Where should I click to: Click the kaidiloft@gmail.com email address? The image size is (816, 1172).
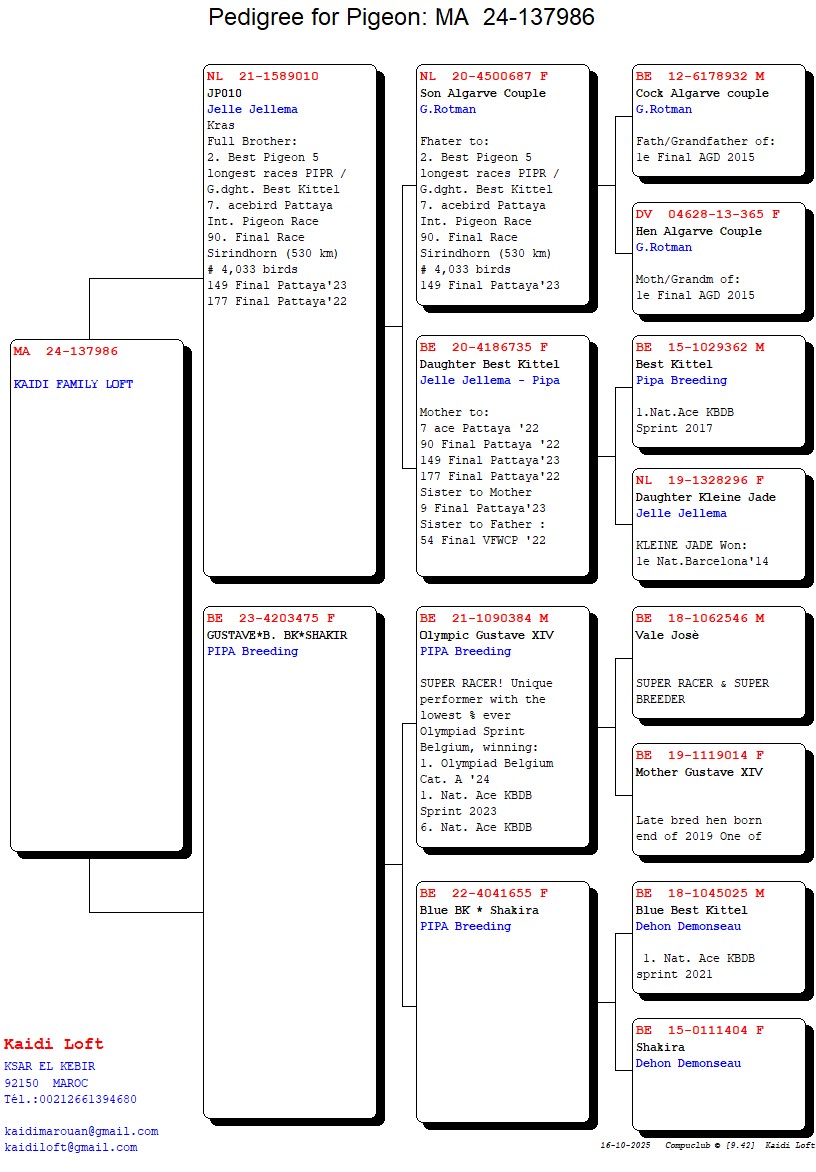(70, 1147)
